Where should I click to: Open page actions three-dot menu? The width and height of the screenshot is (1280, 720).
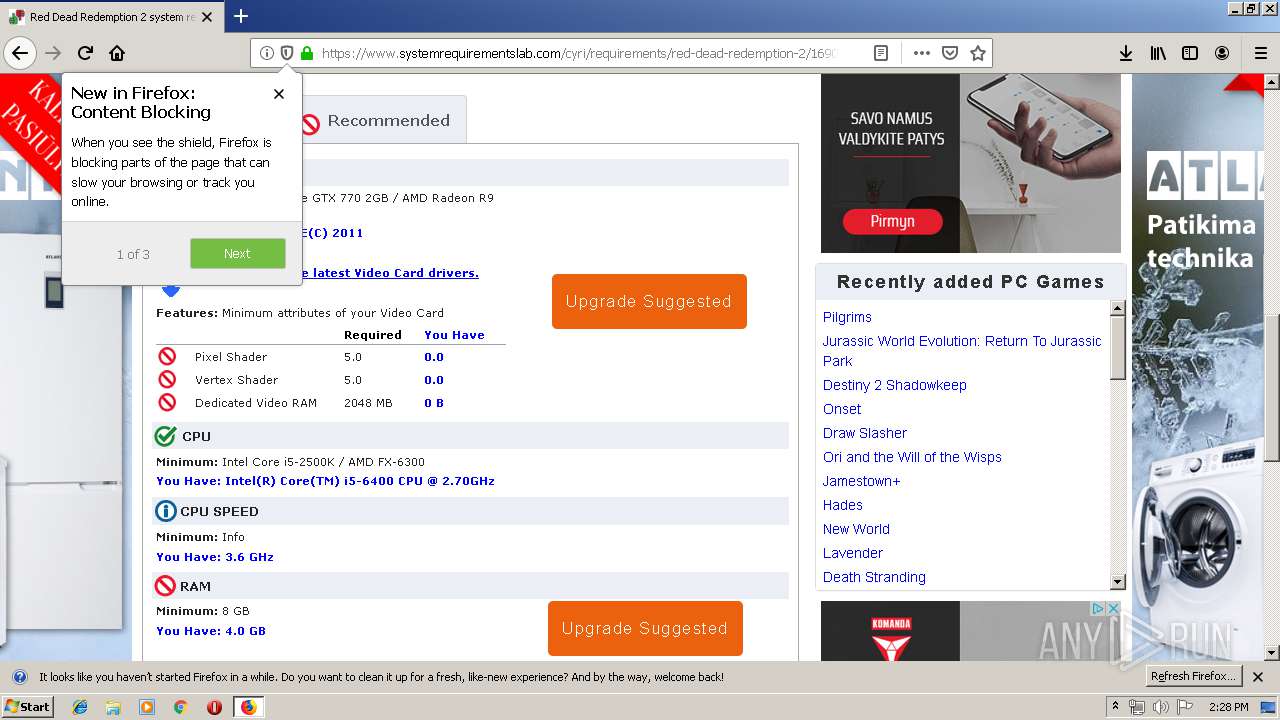922,53
